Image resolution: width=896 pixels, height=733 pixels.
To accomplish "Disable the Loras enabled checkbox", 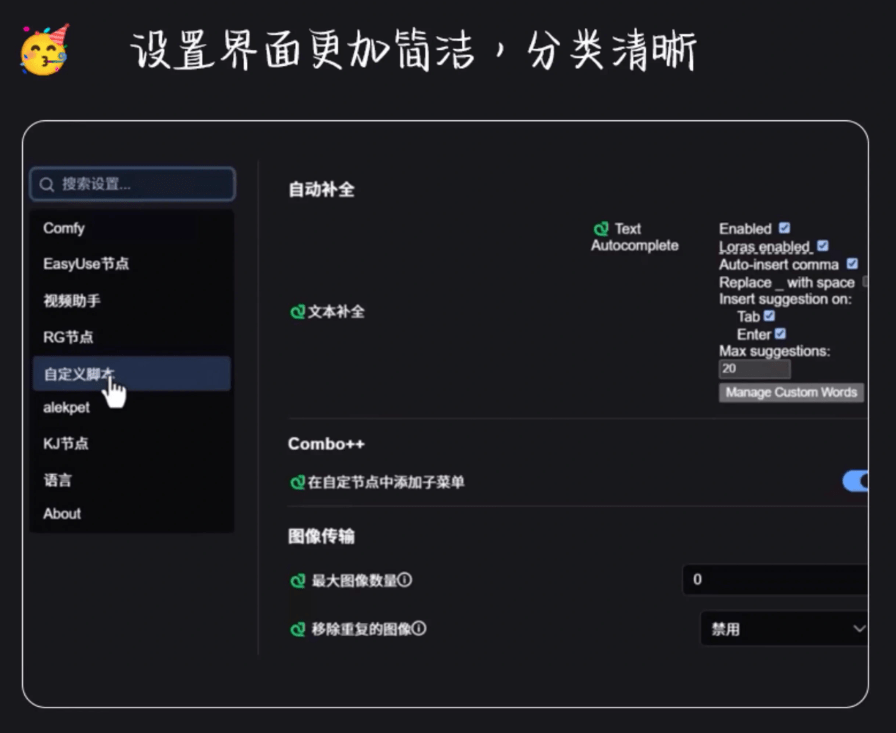I will [x=823, y=245].
